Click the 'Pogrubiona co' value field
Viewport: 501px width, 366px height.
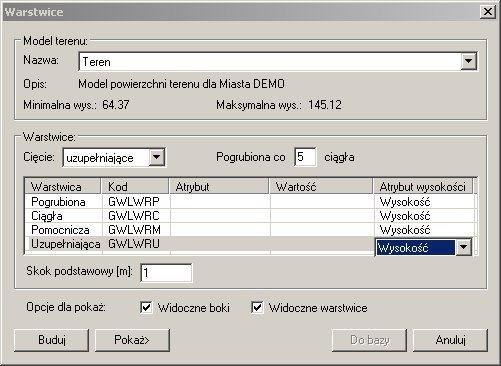[305, 157]
